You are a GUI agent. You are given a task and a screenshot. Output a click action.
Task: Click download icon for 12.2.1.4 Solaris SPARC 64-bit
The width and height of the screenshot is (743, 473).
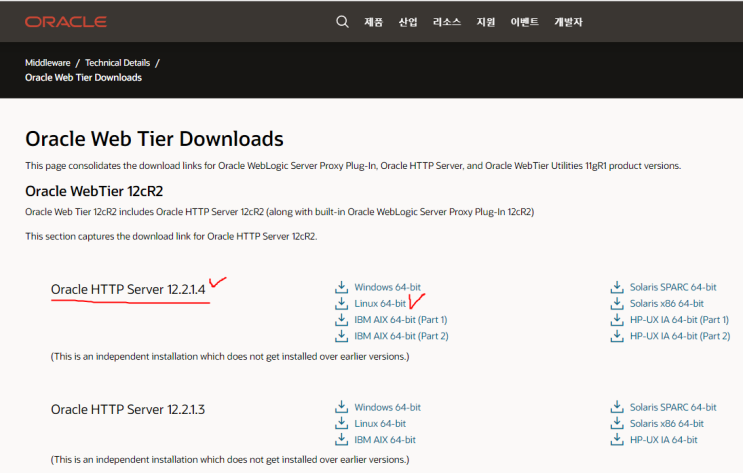pos(617,287)
